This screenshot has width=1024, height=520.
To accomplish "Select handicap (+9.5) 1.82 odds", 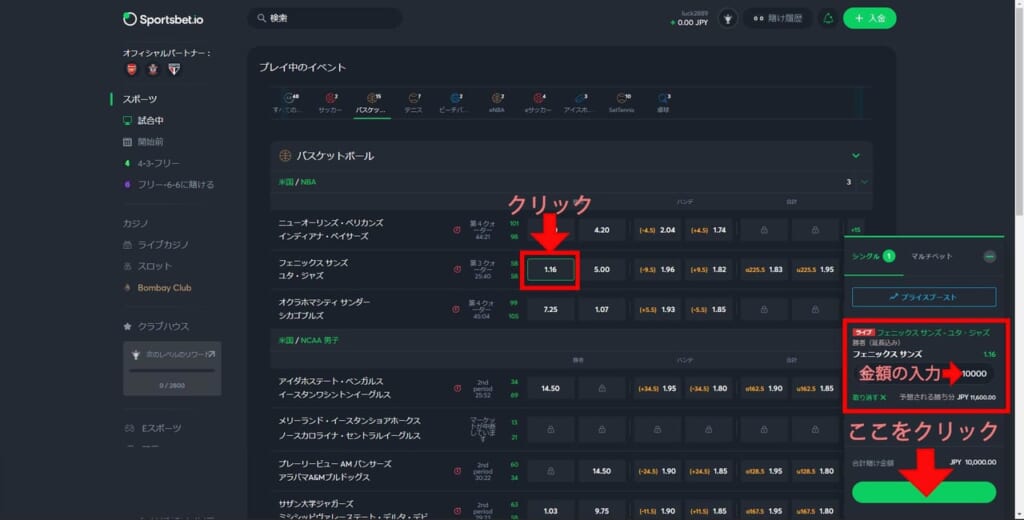I will click(708, 269).
